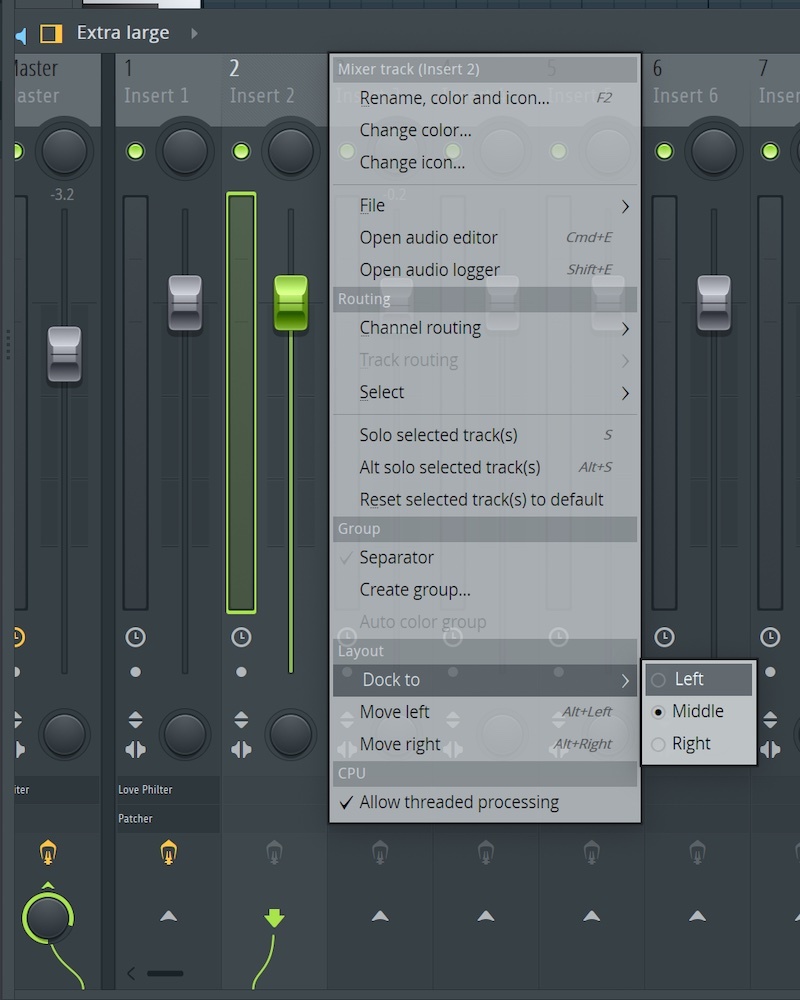Click the green send arrow on Insert 2

pyautogui.click(x=274, y=917)
